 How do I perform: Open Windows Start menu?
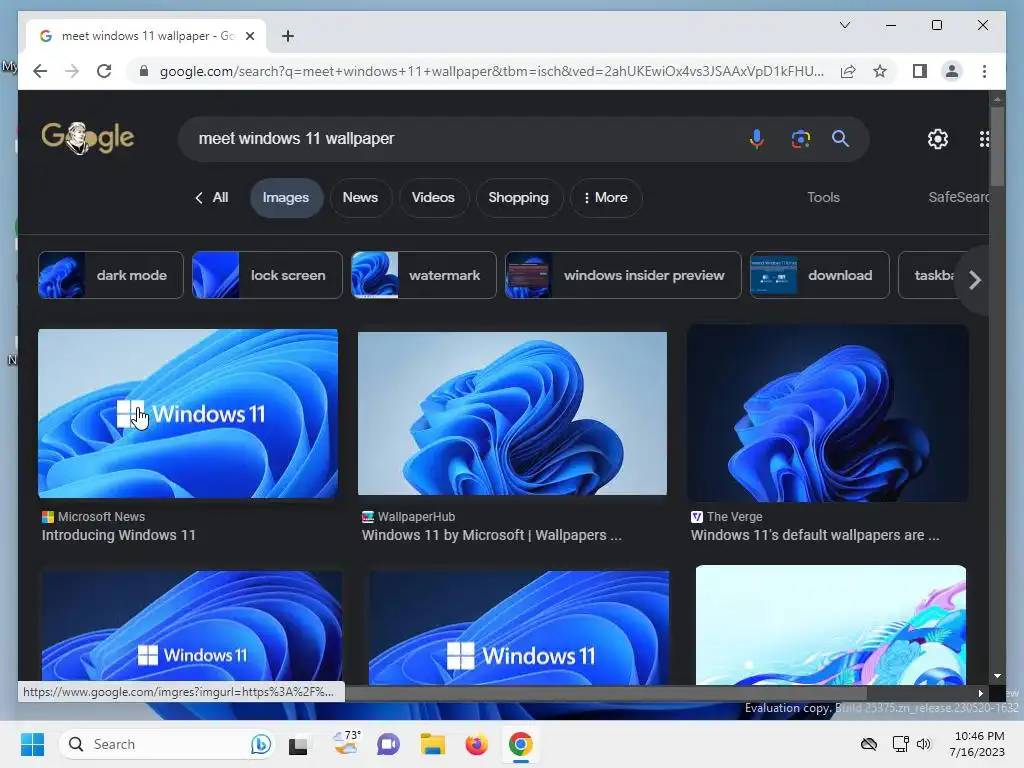tap(32, 744)
